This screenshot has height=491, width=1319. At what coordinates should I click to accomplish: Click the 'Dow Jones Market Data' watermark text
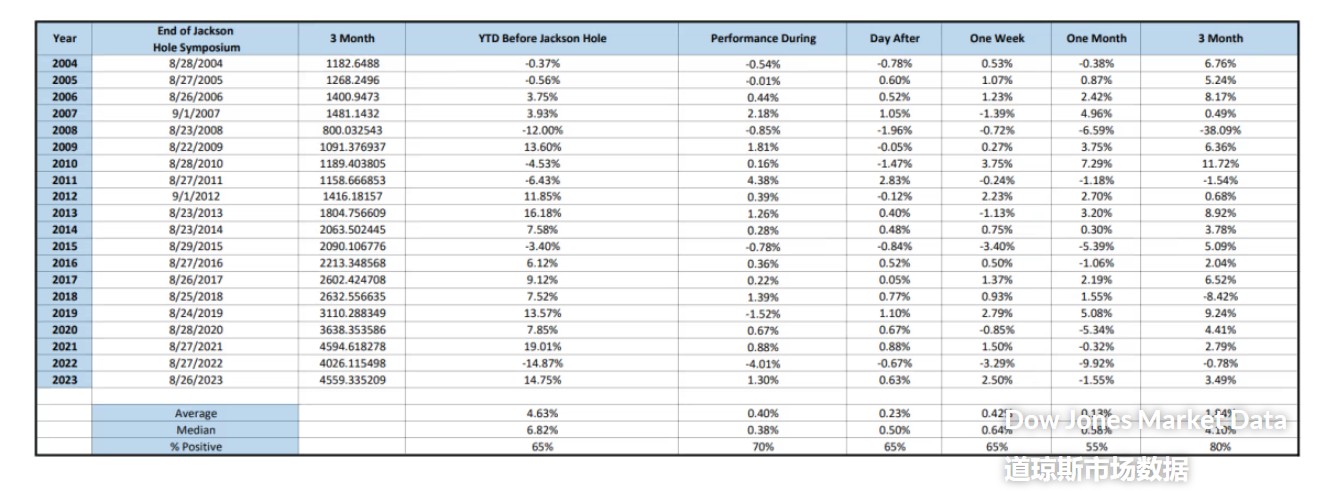tap(1146, 421)
